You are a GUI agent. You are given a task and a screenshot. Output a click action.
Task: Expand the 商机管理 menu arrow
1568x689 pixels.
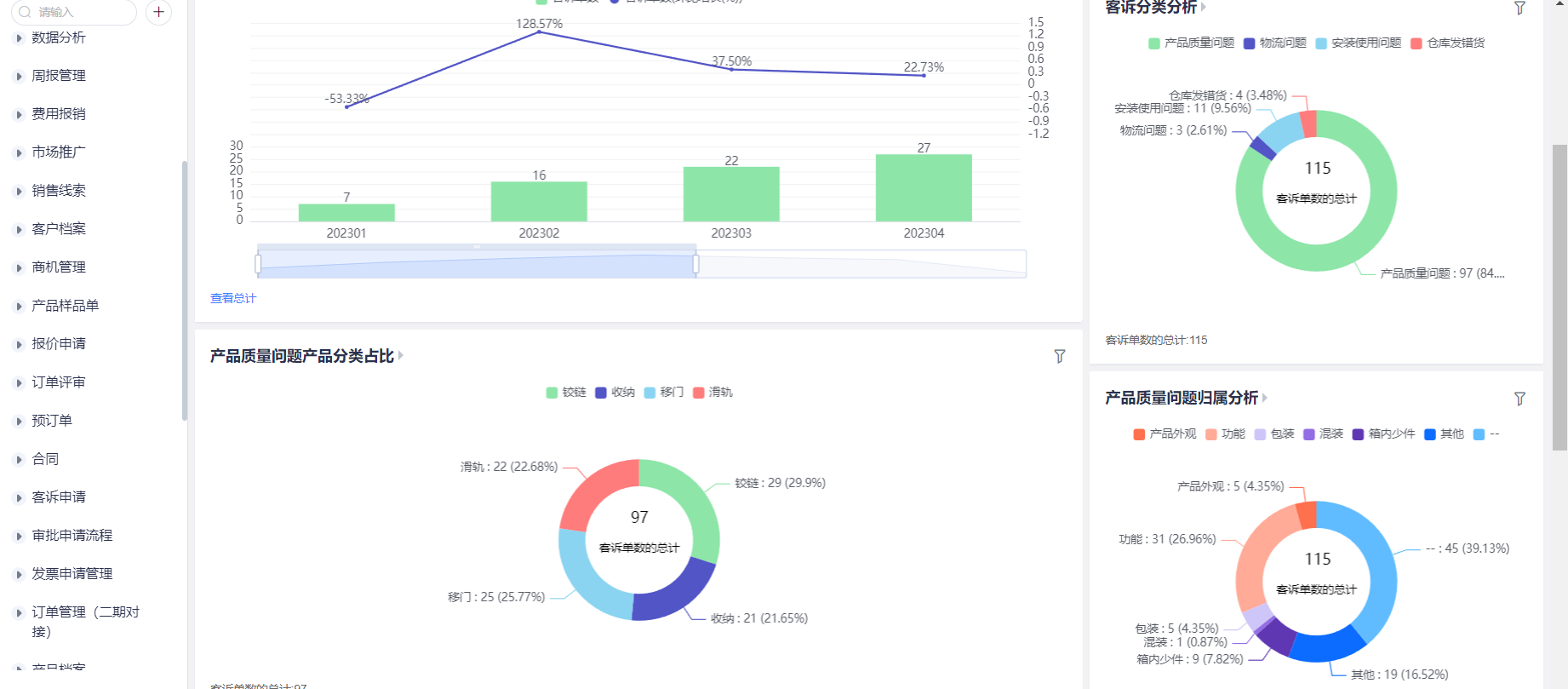tap(19, 268)
